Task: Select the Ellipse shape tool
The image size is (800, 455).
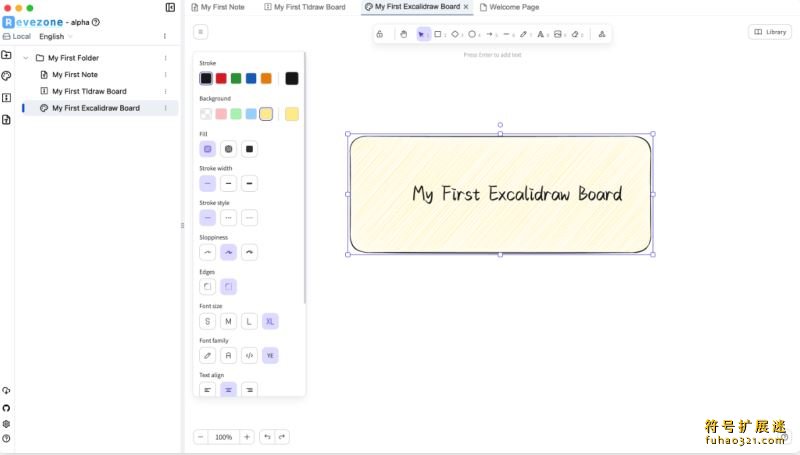Action: coord(472,34)
